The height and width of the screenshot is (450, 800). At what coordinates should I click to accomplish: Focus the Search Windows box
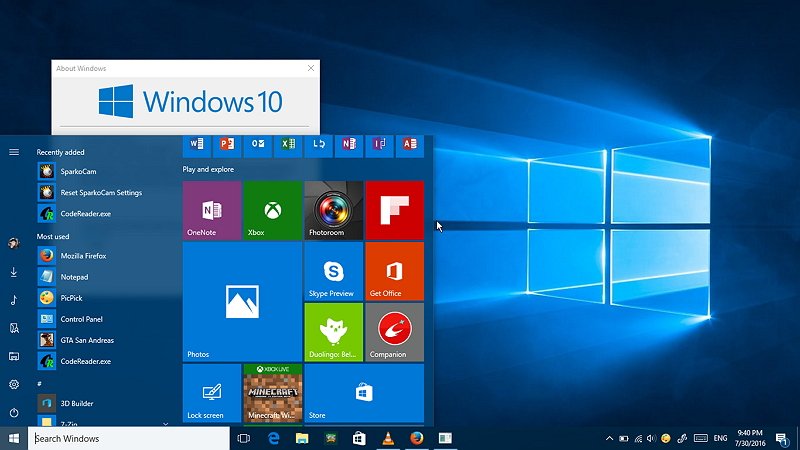click(129, 438)
